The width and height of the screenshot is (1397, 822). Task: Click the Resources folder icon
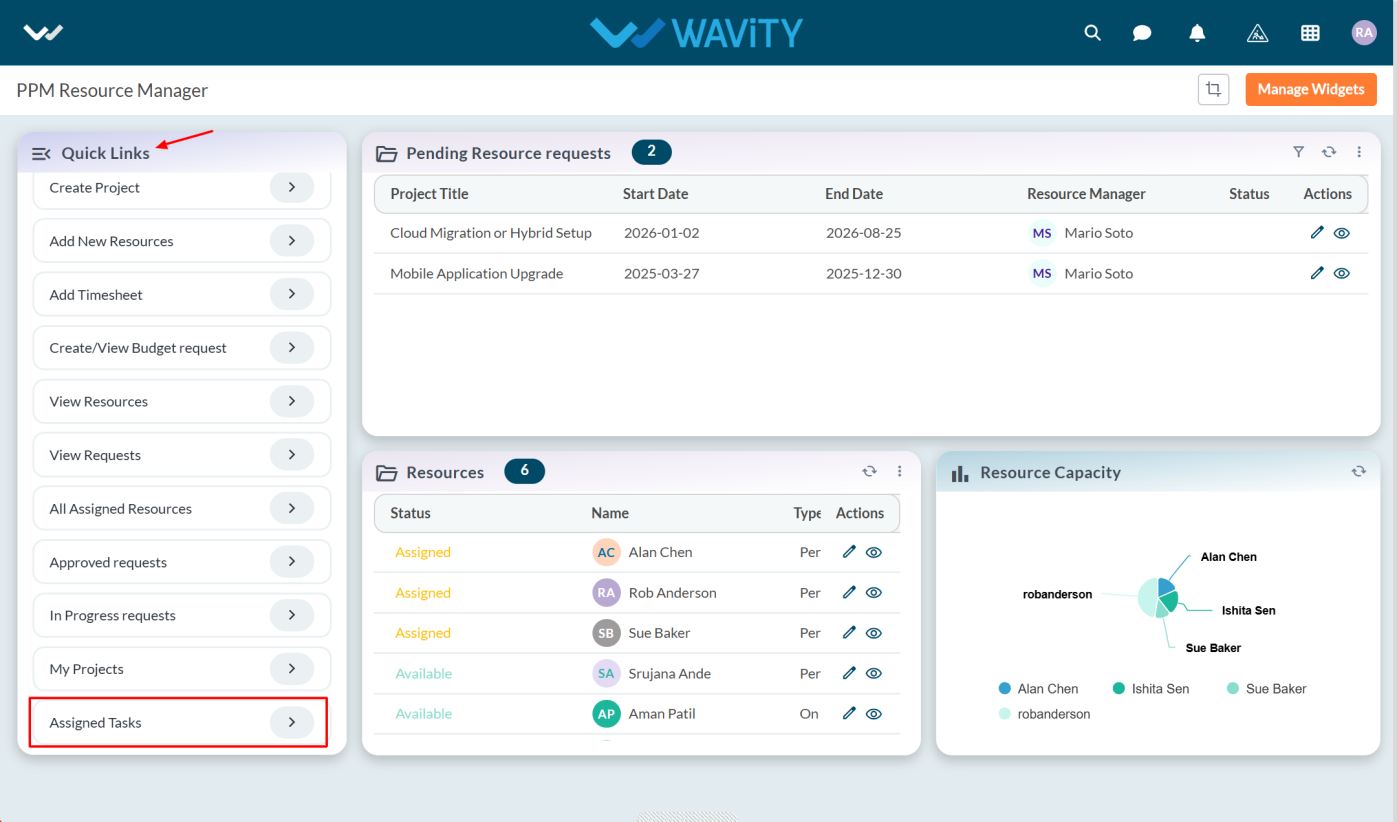coord(386,472)
